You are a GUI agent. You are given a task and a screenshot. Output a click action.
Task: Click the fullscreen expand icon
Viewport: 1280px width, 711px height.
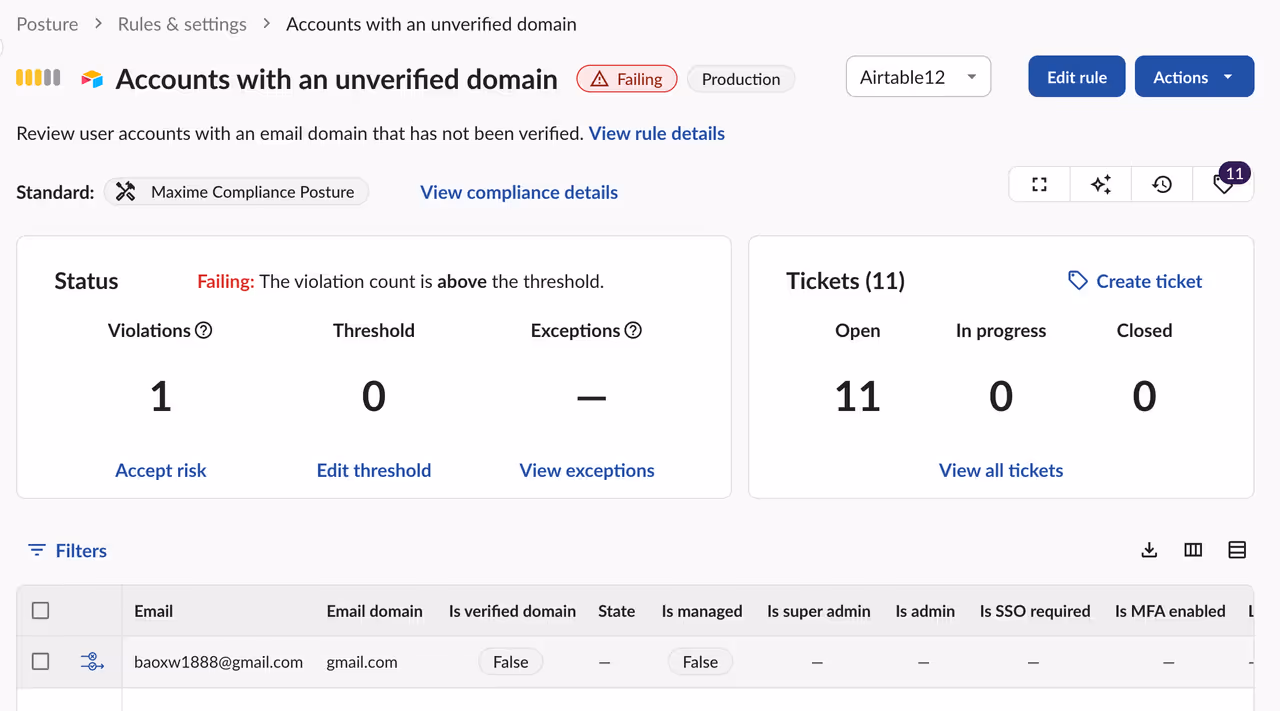(1039, 184)
